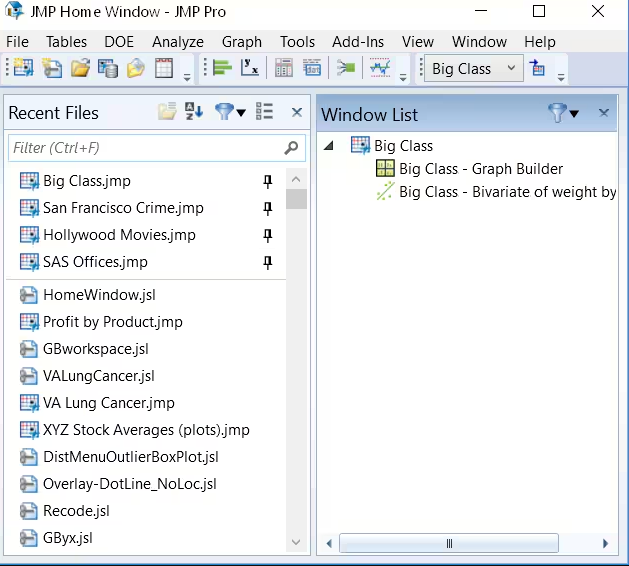
Task: Click the Tabulate toolbar icon
Action: coord(284,68)
